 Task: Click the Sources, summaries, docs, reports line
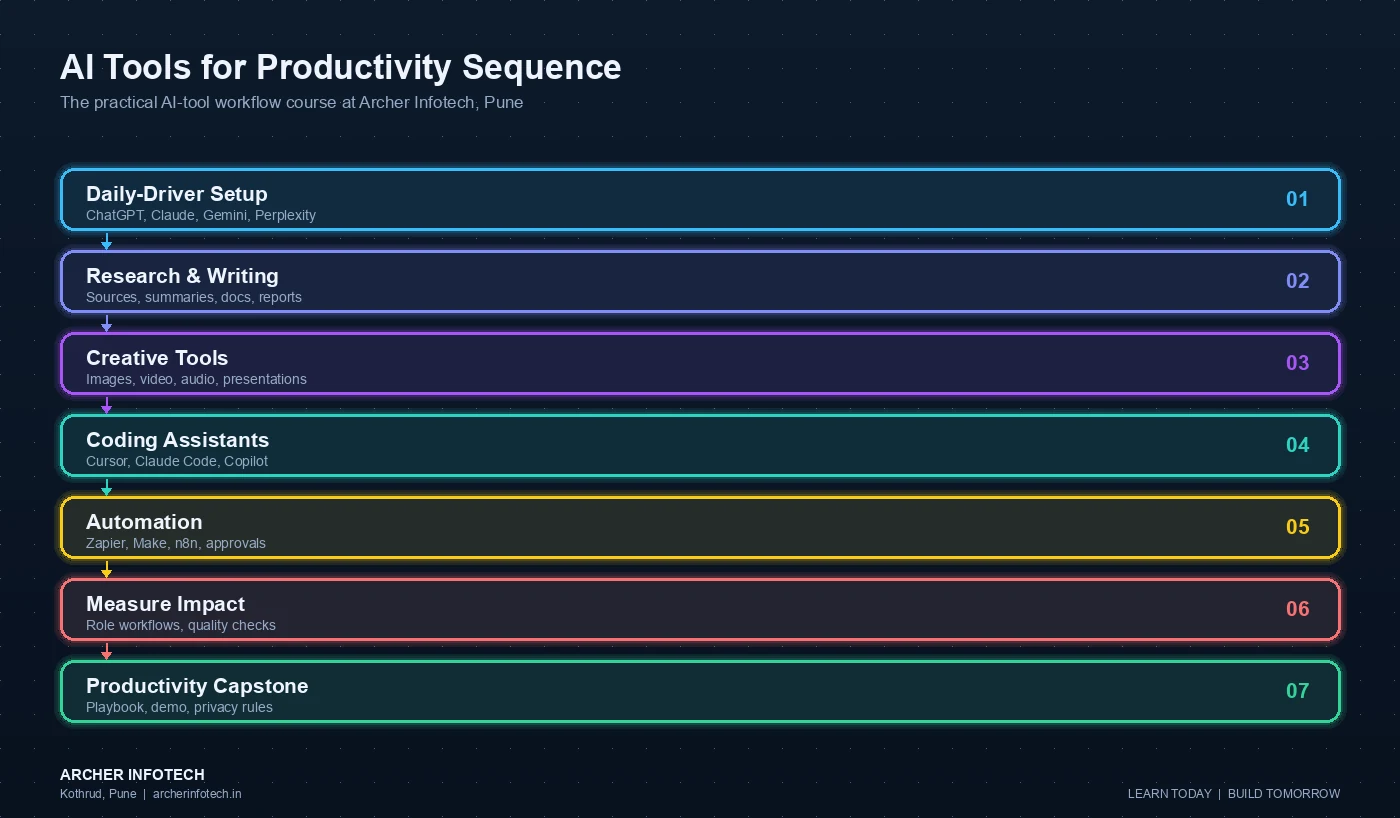pos(194,297)
